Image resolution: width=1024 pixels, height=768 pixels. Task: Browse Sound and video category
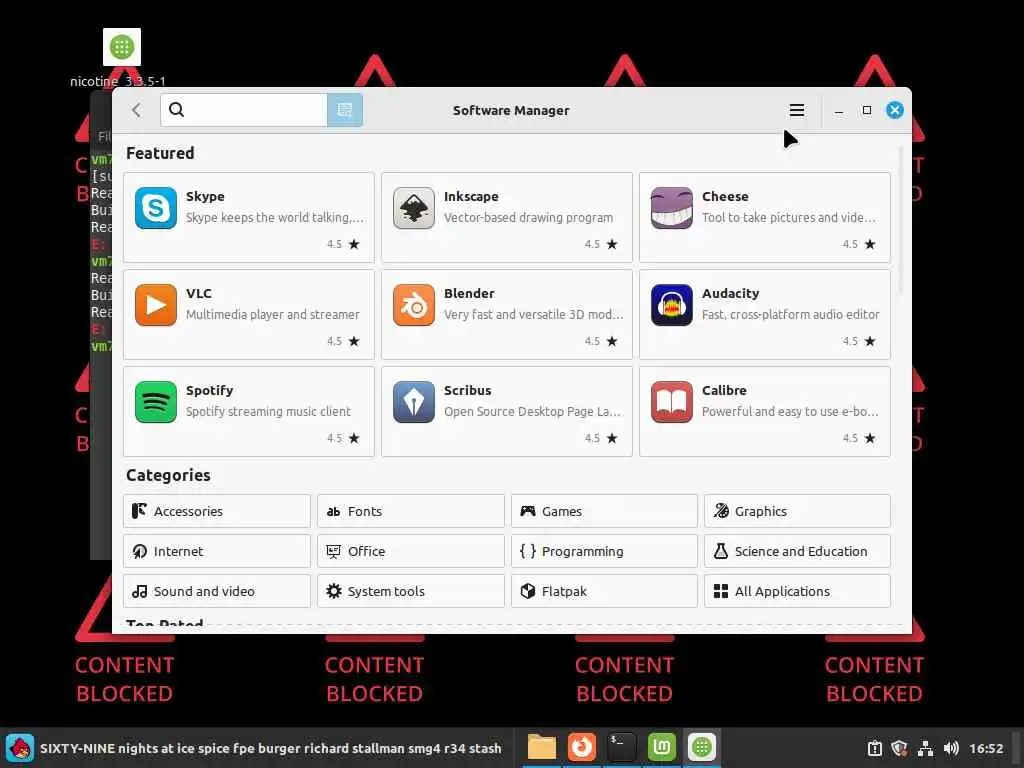click(217, 590)
